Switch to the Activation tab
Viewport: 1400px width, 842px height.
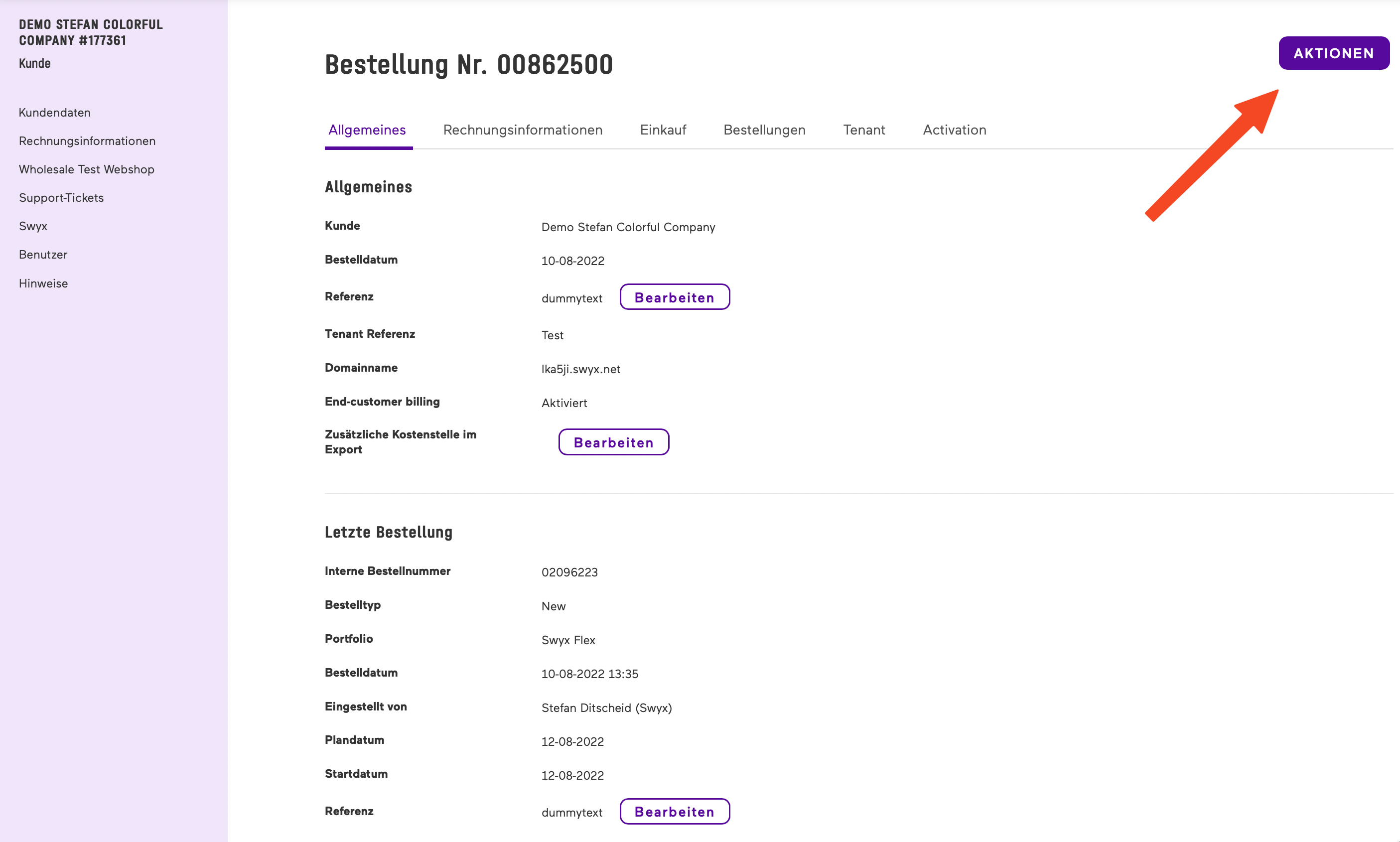point(954,130)
